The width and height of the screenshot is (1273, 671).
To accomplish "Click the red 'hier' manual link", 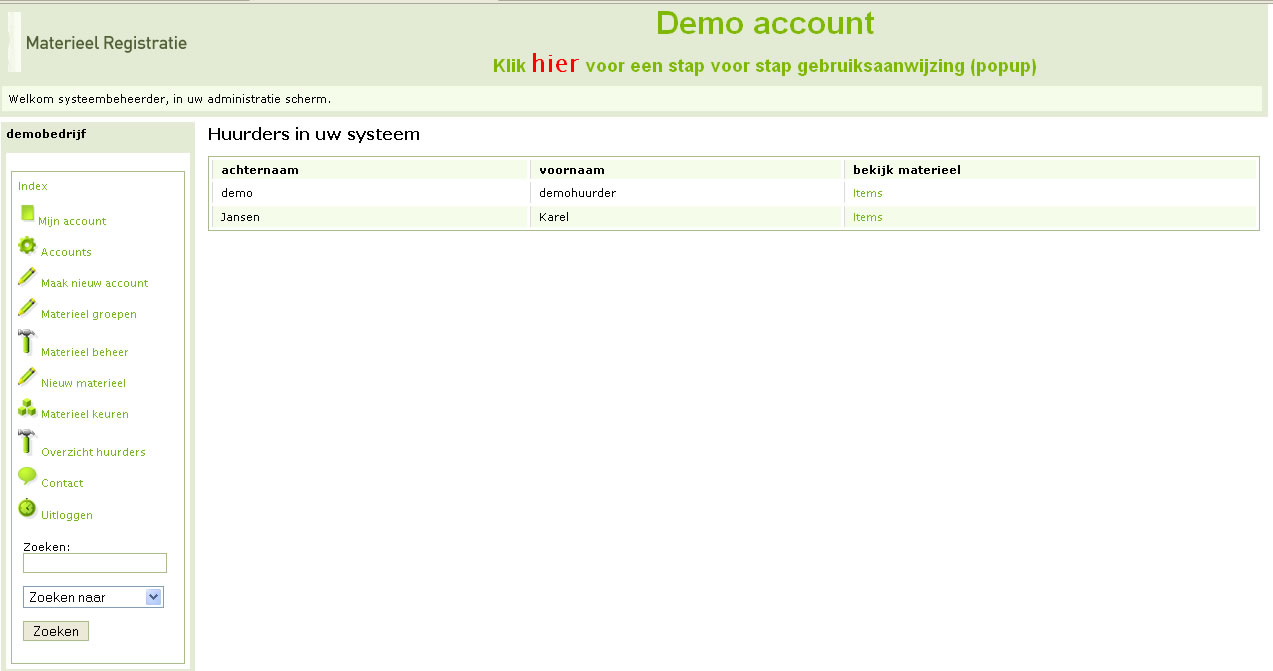I will (555, 64).
